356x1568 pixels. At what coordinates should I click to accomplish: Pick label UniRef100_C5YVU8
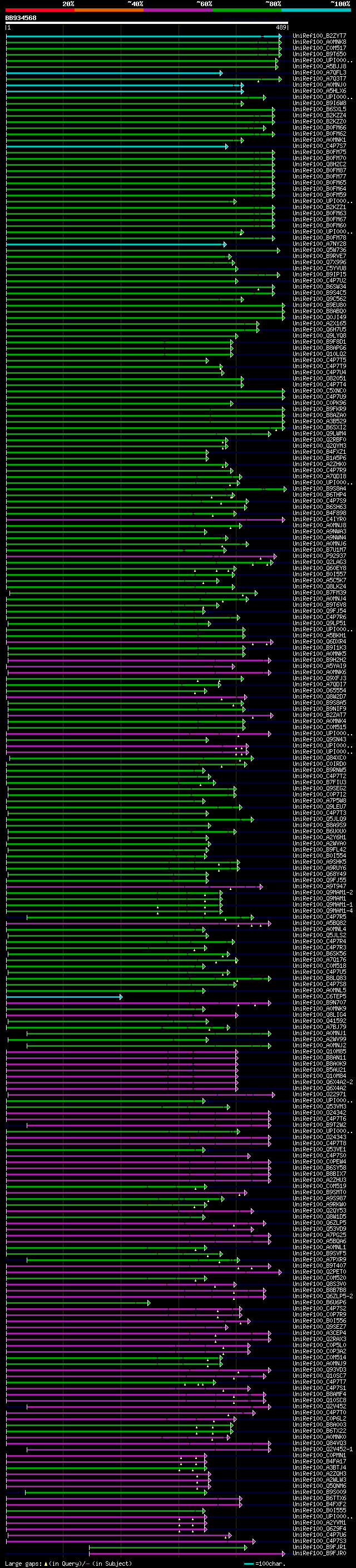pyautogui.click(x=319, y=269)
